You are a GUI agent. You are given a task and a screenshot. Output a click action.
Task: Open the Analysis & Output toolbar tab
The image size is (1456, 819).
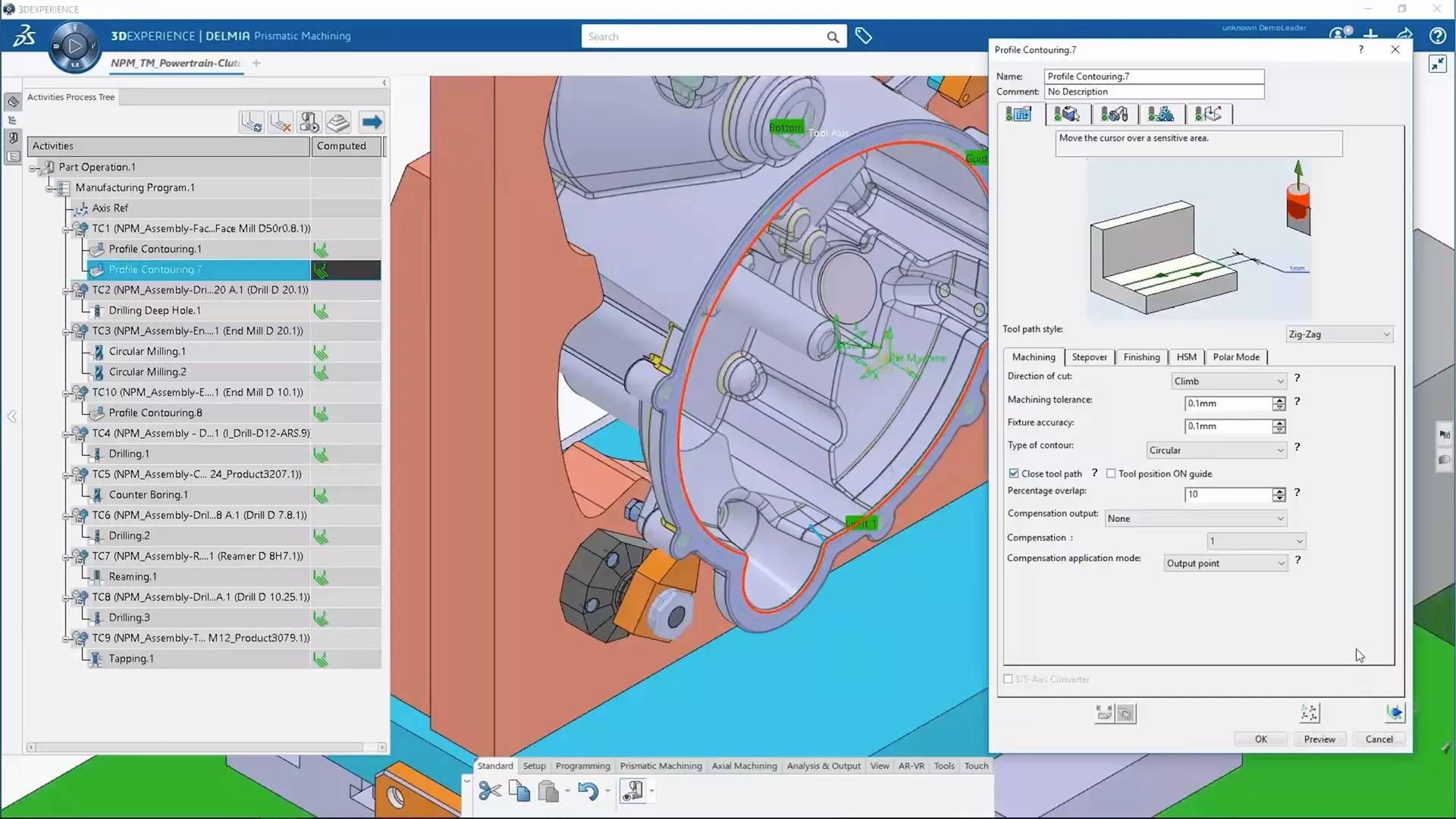point(824,766)
